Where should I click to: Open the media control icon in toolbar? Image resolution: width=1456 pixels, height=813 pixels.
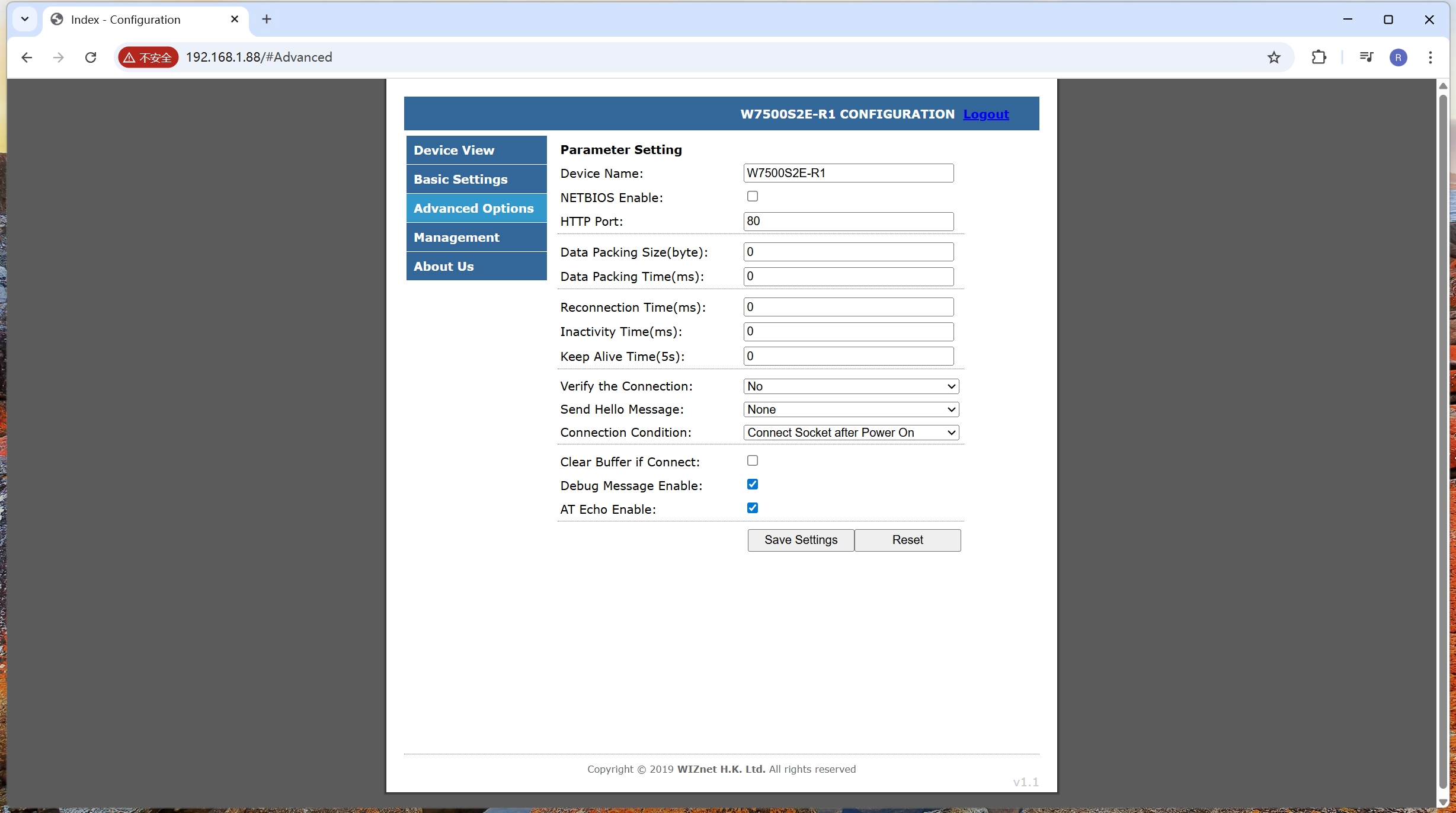(1366, 57)
